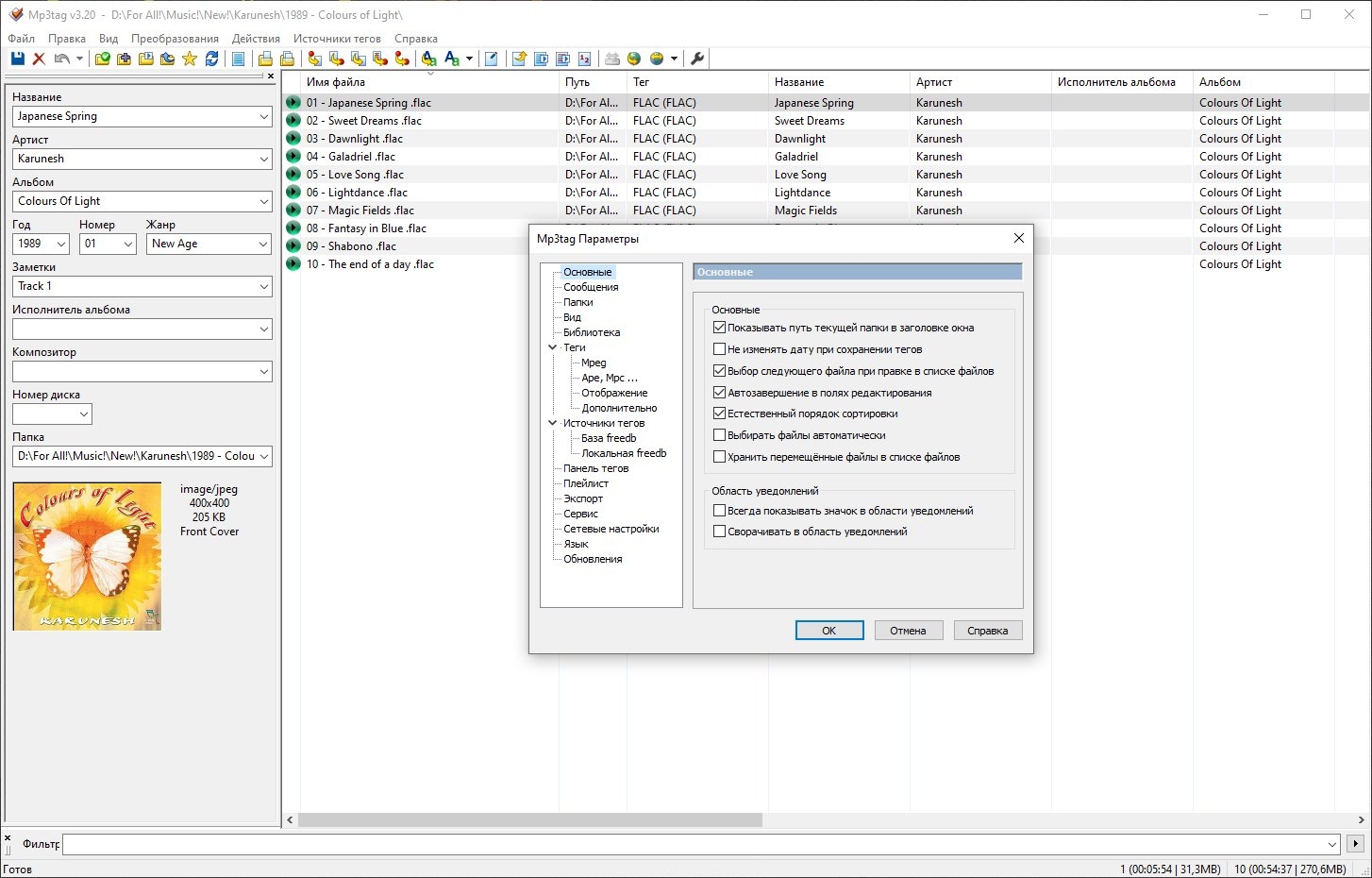
Task: Select Сетевые настройки in options tree
Action: (x=611, y=529)
